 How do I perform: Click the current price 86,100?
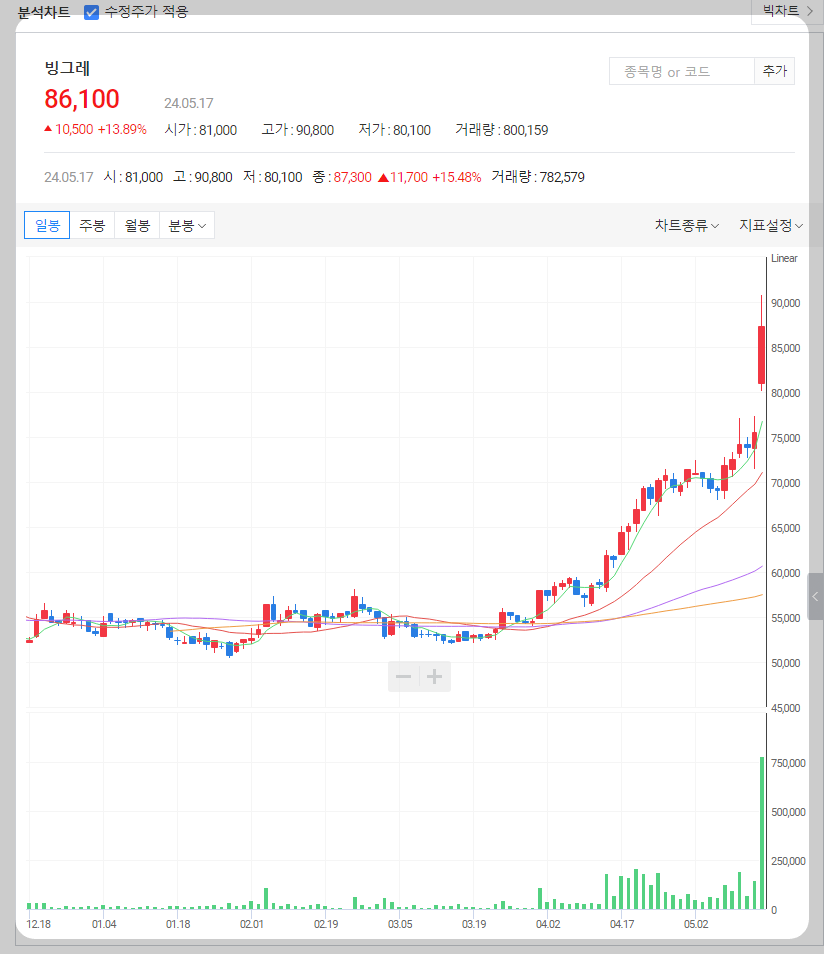coord(82,99)
